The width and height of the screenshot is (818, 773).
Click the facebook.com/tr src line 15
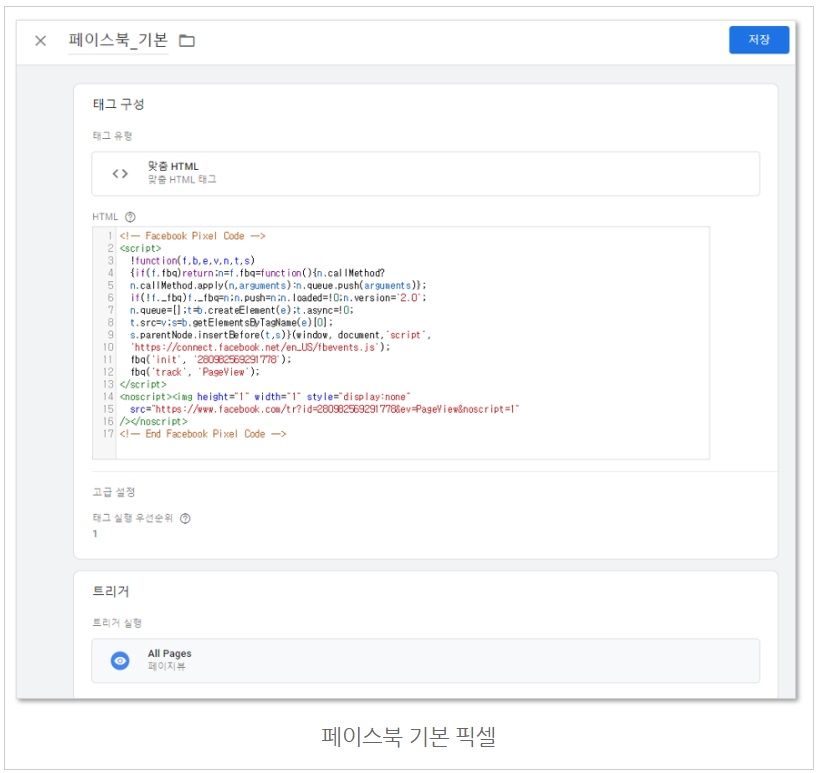(x=324, y=409)
